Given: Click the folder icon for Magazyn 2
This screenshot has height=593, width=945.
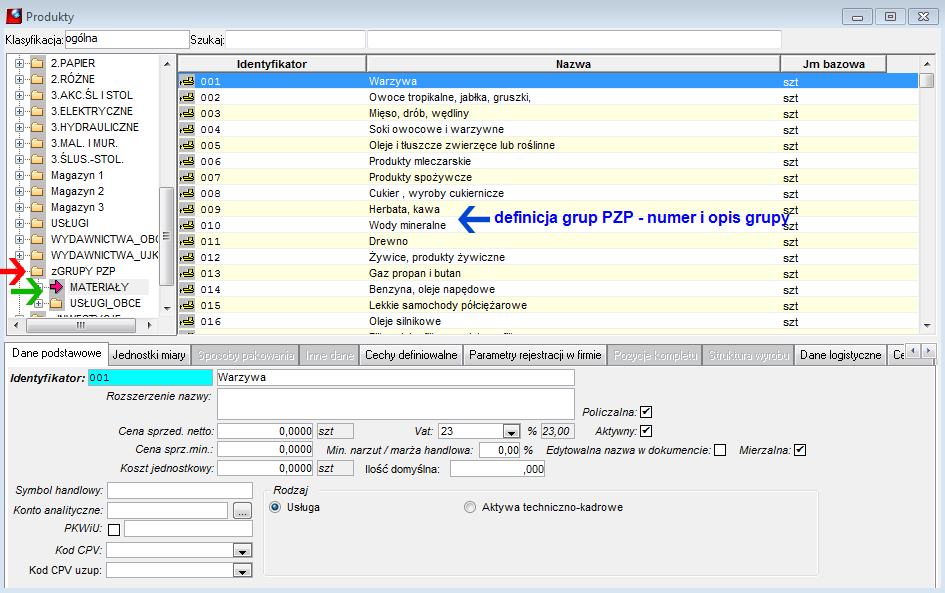Looking at the screenshot, I should [37, 191].
